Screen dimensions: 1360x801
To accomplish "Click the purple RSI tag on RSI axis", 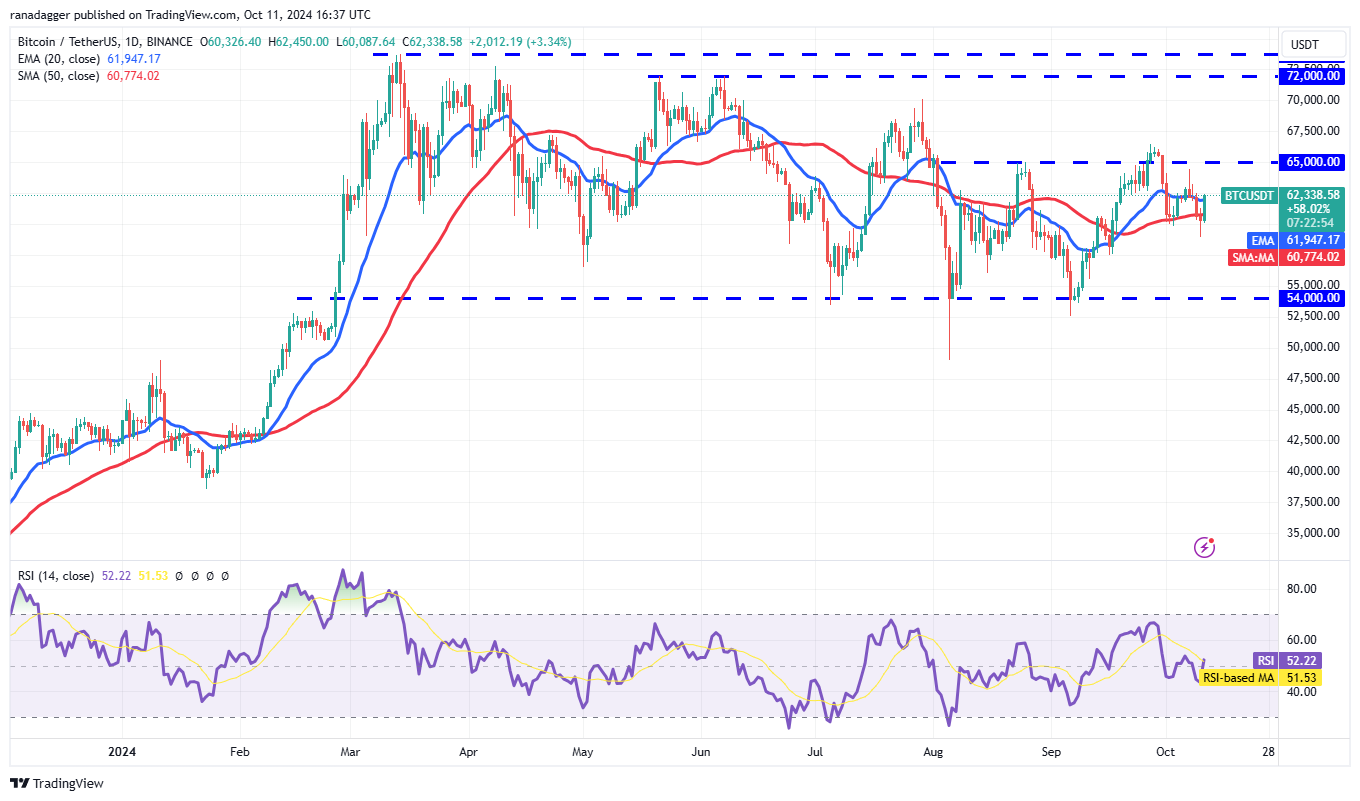I will (1266, 661).
